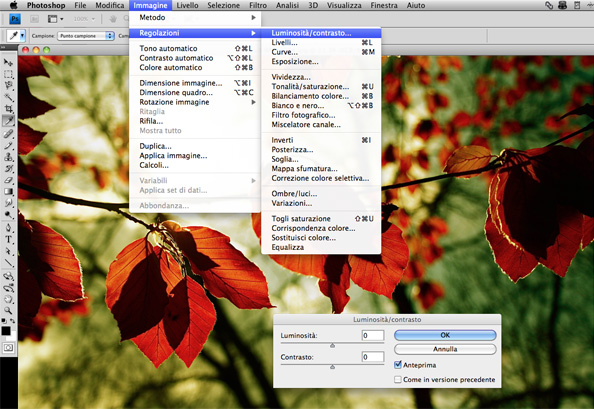Screen dimensions: 594x409
Task: Click OK in Luminosità/contrasto dialog
Action: [445, 335]
